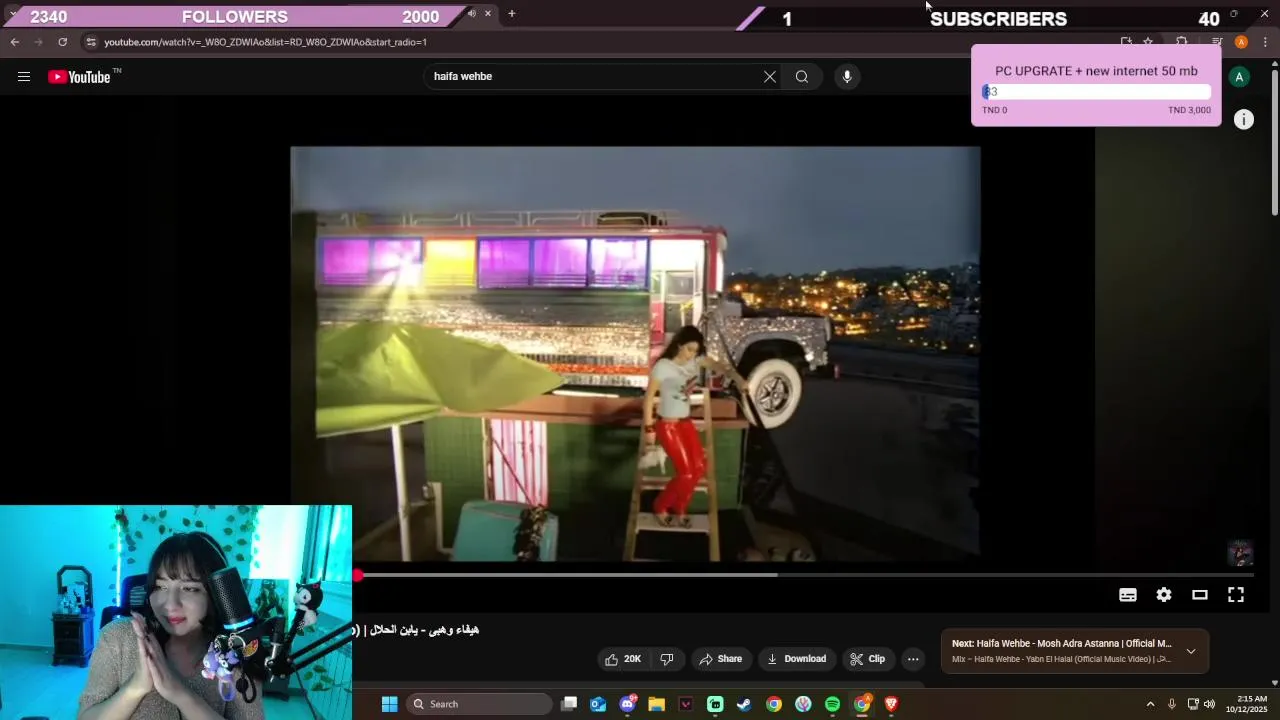Open tab search dropdown arrow
Viewport: 1280px width, 720px height.
(x=12, y=14)
